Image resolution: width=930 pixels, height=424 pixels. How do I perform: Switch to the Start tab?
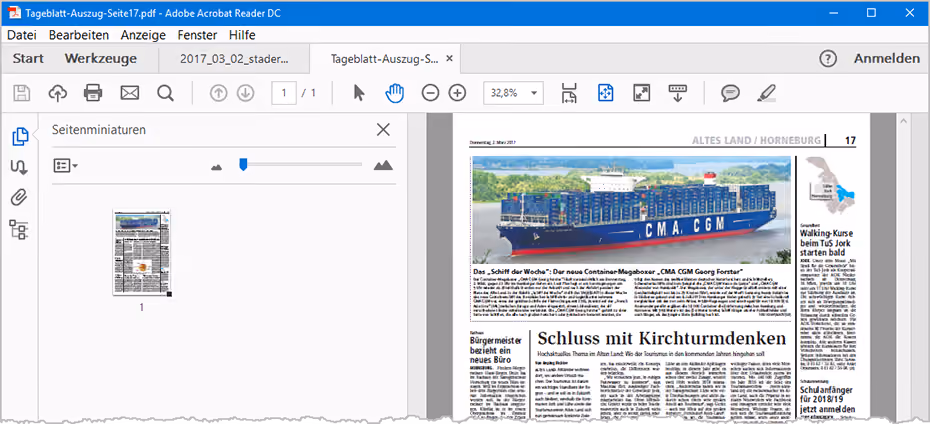(28, 59)
